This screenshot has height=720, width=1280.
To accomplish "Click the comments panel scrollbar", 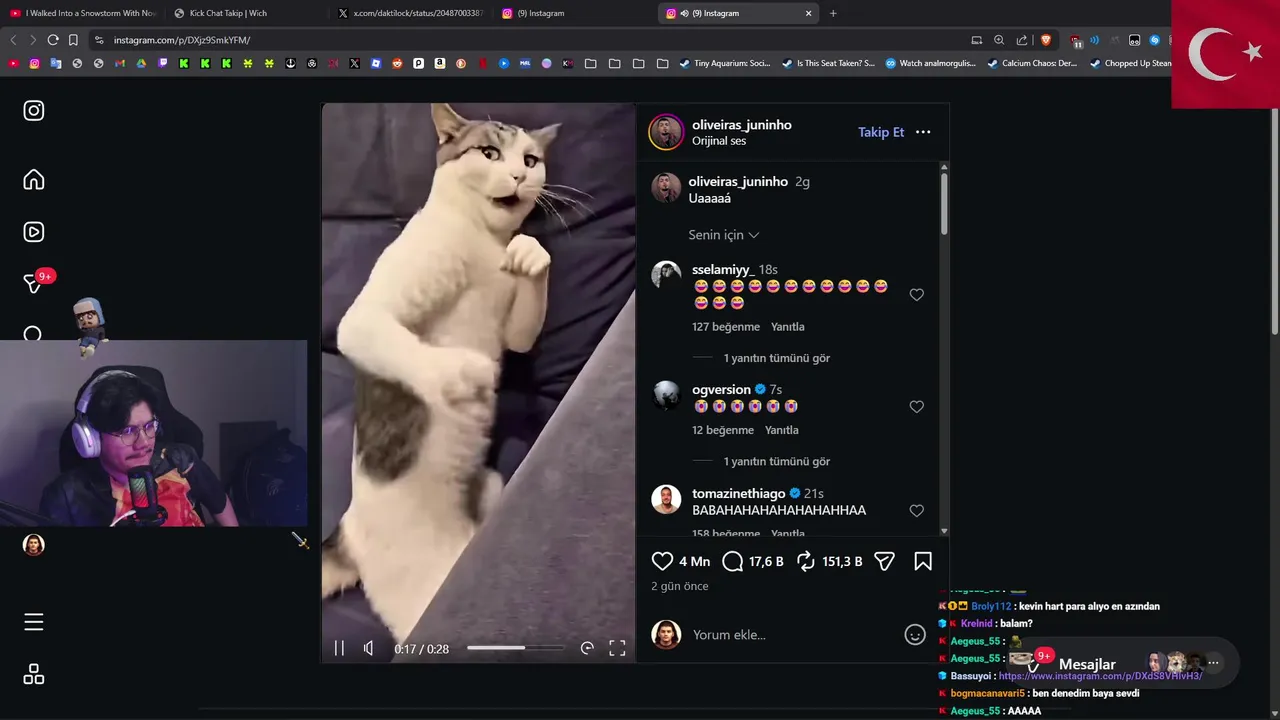I will tap(944, 206).
